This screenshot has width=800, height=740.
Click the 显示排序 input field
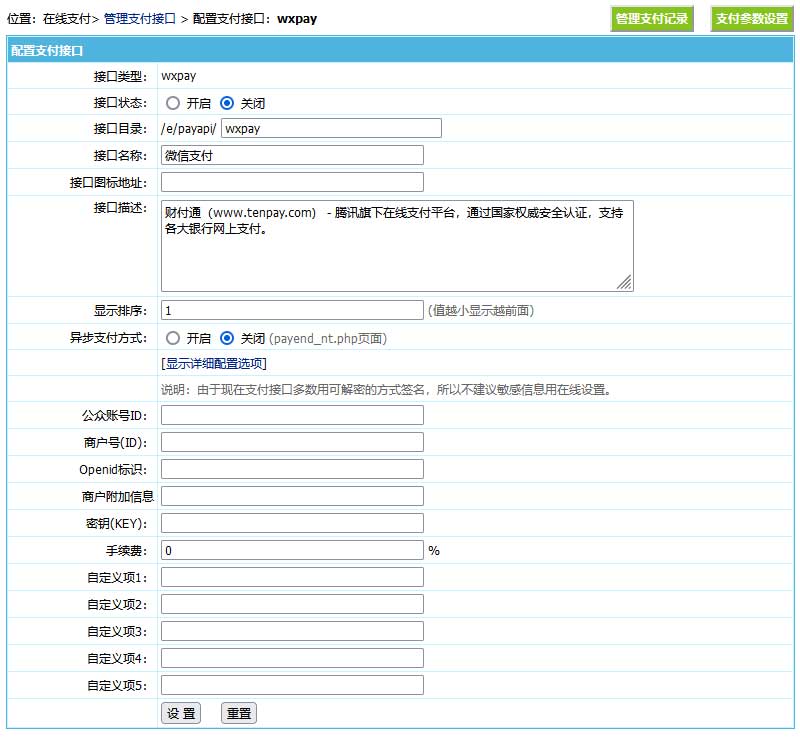[x=292, y=310]
